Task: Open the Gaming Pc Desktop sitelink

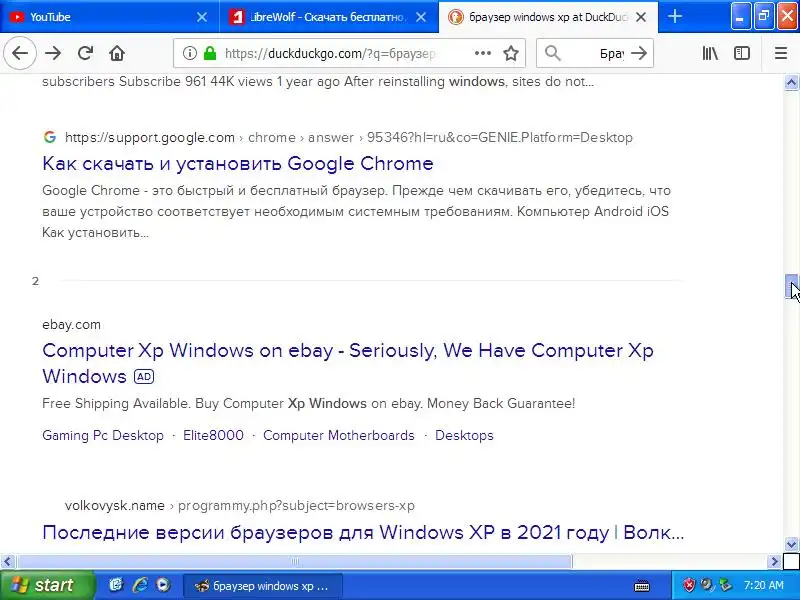Action: click(x=103, y=435)
